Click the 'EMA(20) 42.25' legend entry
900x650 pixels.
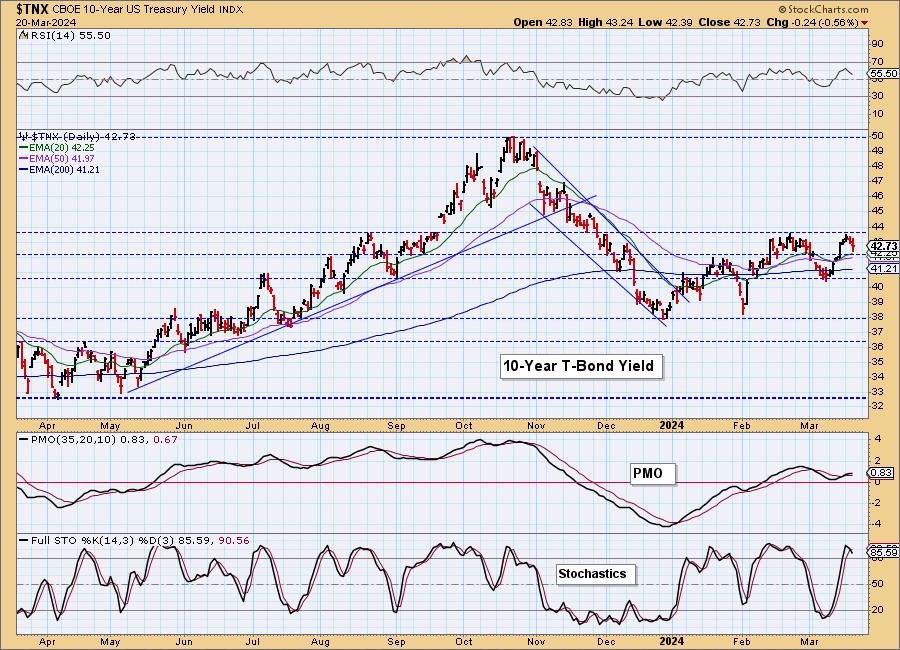coord(57,148)
